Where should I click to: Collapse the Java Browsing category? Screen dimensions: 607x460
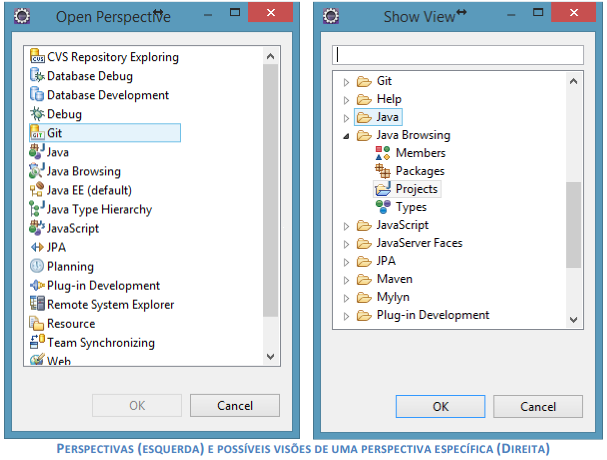pos(346,136)
